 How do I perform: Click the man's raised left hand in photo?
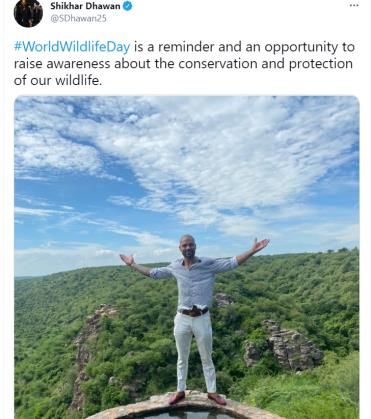pyautogui.click(x=260, y=245)
